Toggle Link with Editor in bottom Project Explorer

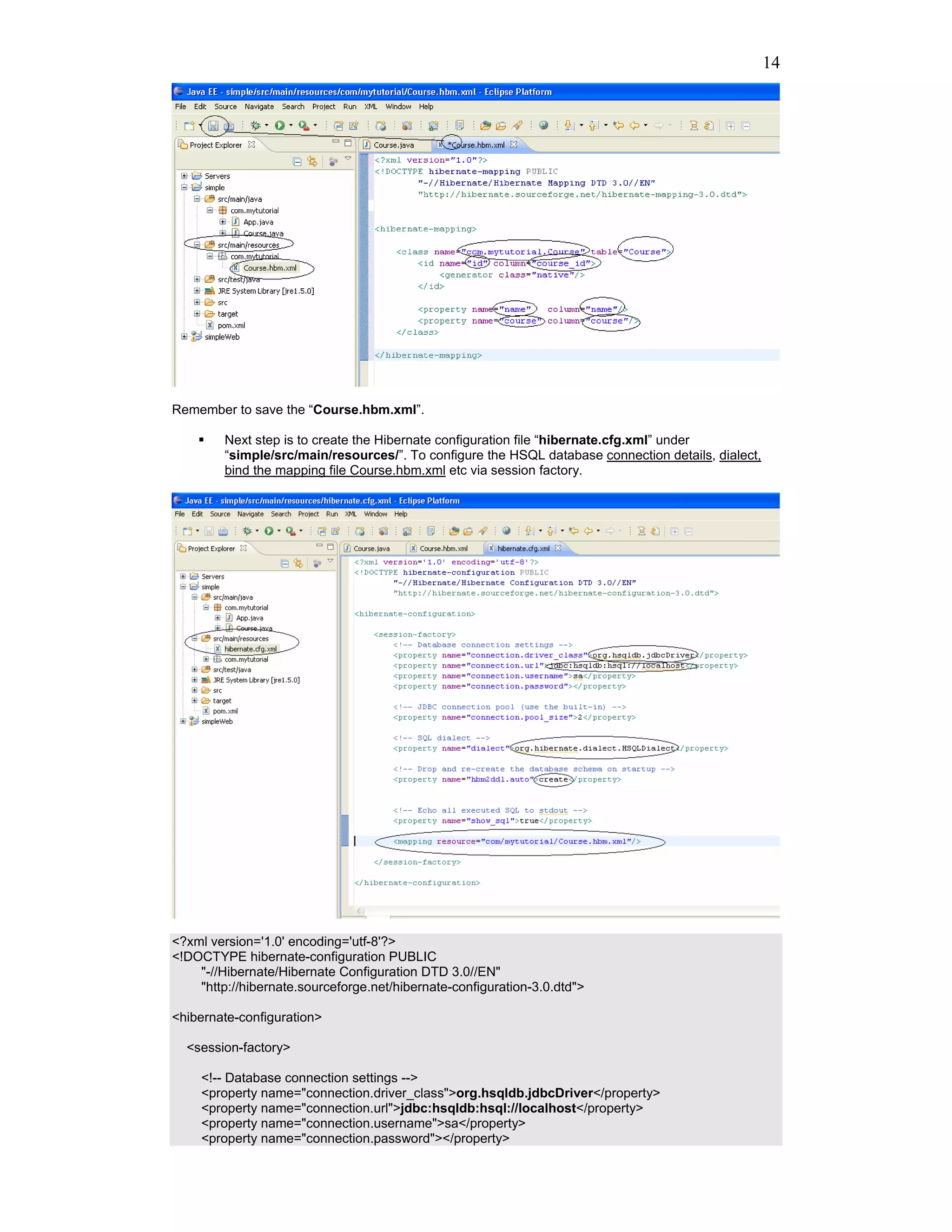pyautogui.click(x=298, y=563)
